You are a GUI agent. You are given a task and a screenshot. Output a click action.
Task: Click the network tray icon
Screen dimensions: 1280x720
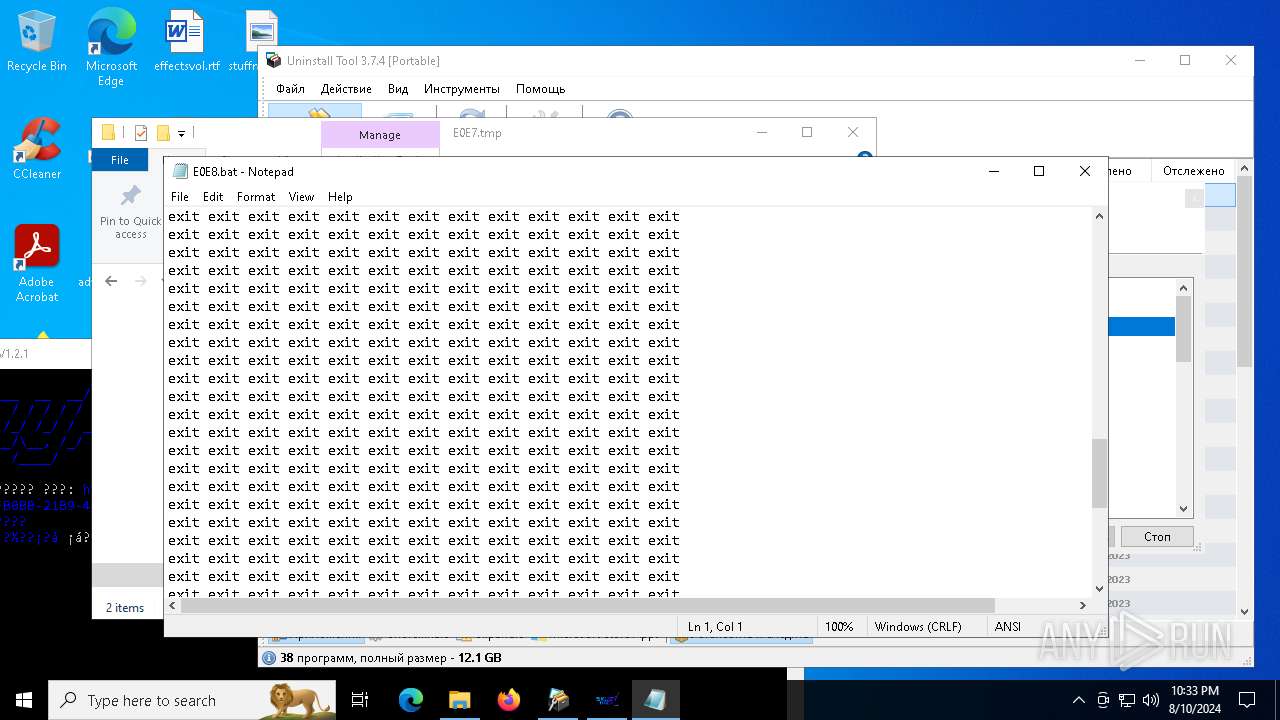[x=1127, y=700]
